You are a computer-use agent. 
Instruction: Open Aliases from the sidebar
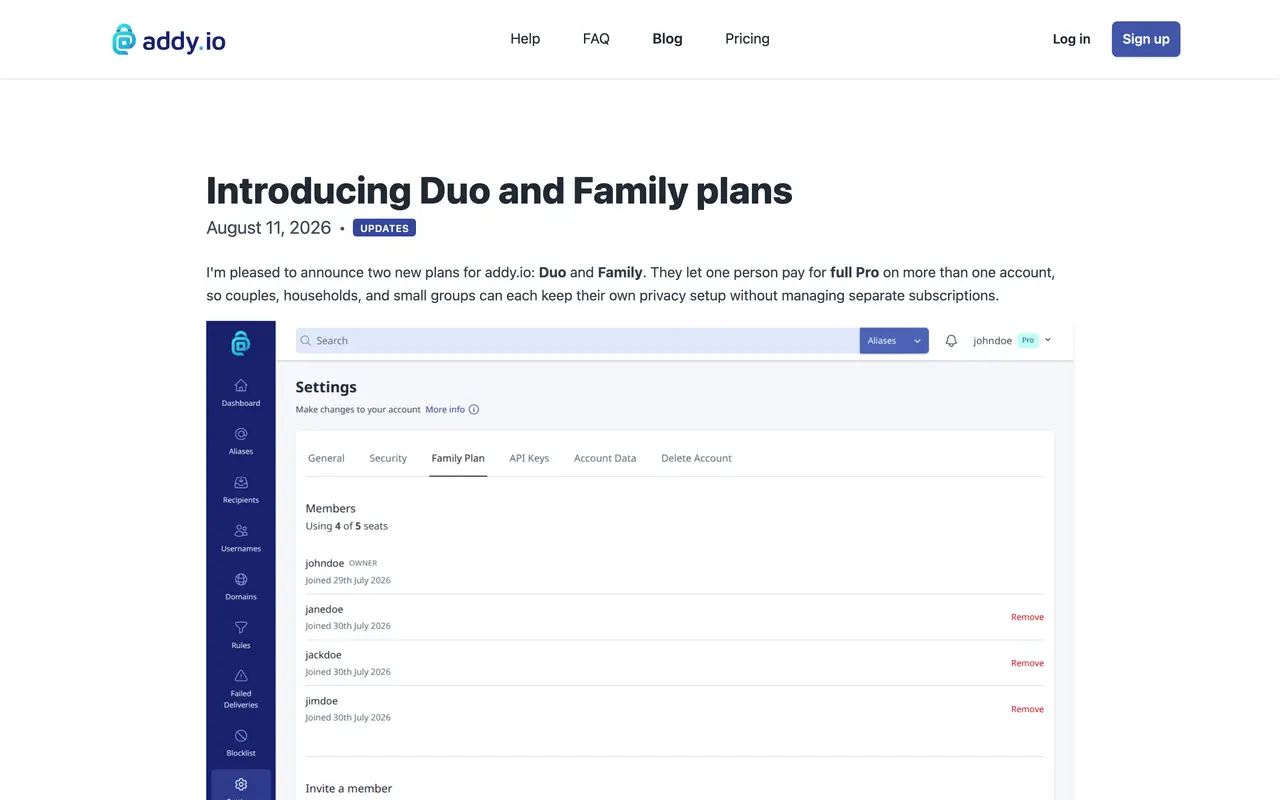point(241,441)
